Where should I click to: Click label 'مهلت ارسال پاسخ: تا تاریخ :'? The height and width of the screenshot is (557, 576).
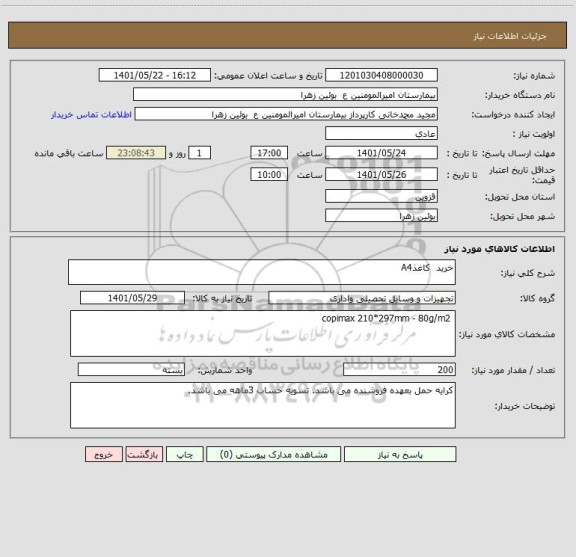(501, 154)
